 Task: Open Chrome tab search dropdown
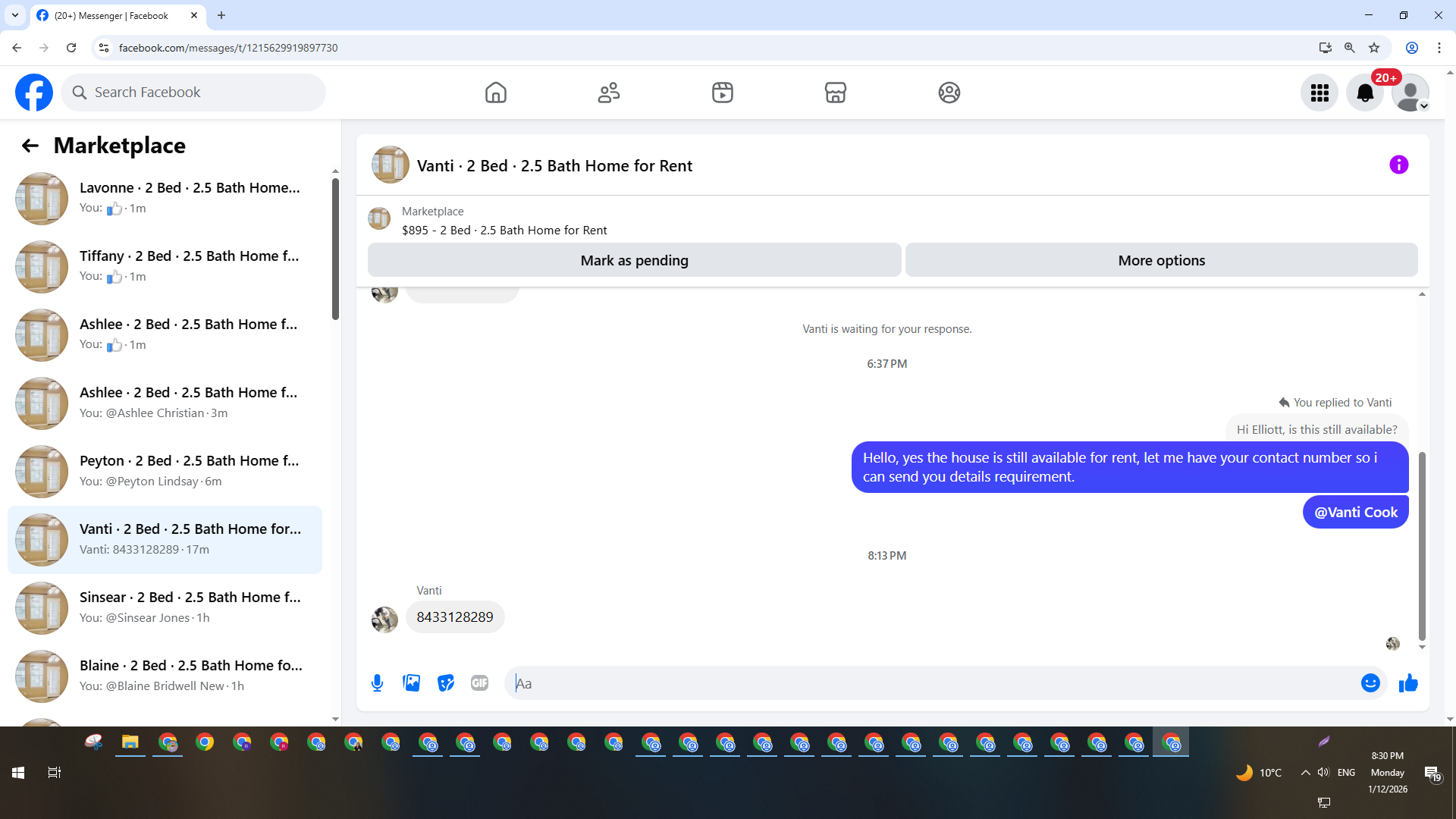click(15, 15)
